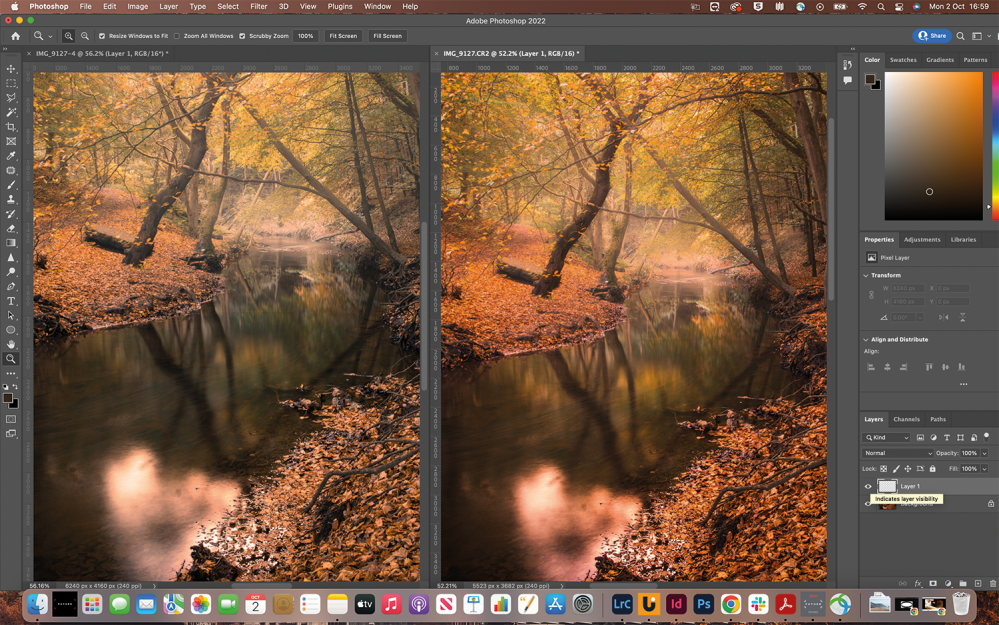The height and width of the screenshot is (625, 999).
Task: Choose the Zoom Out mode button
Action: tap(85, 36)
